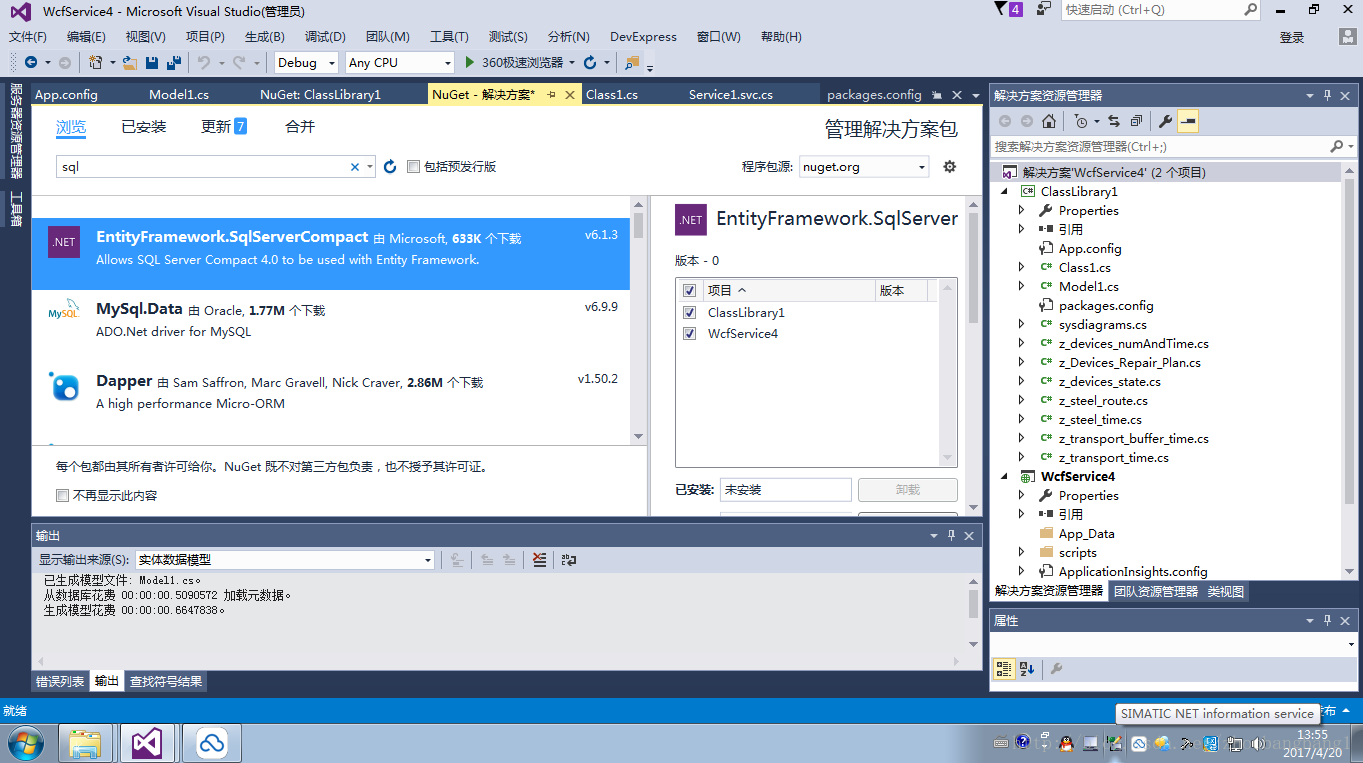Image resolution: width=1363 pixels, height=763 pixels.
Task: Toggle the highlighted Preview Selected Items icon
Action: point(1188,121)
